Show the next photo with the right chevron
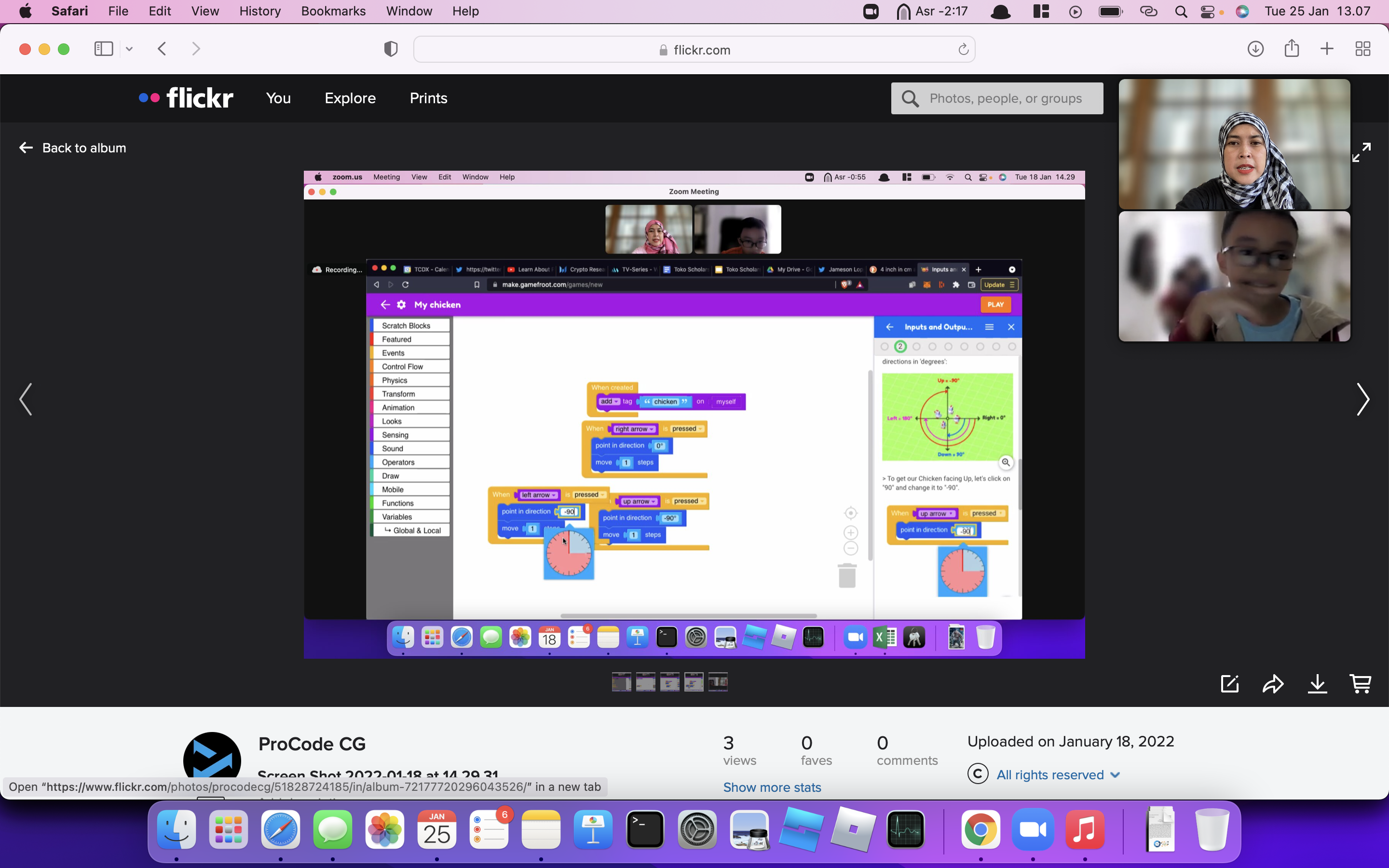This screenshot has height=868, width=1389. [x=1362, y=399]
